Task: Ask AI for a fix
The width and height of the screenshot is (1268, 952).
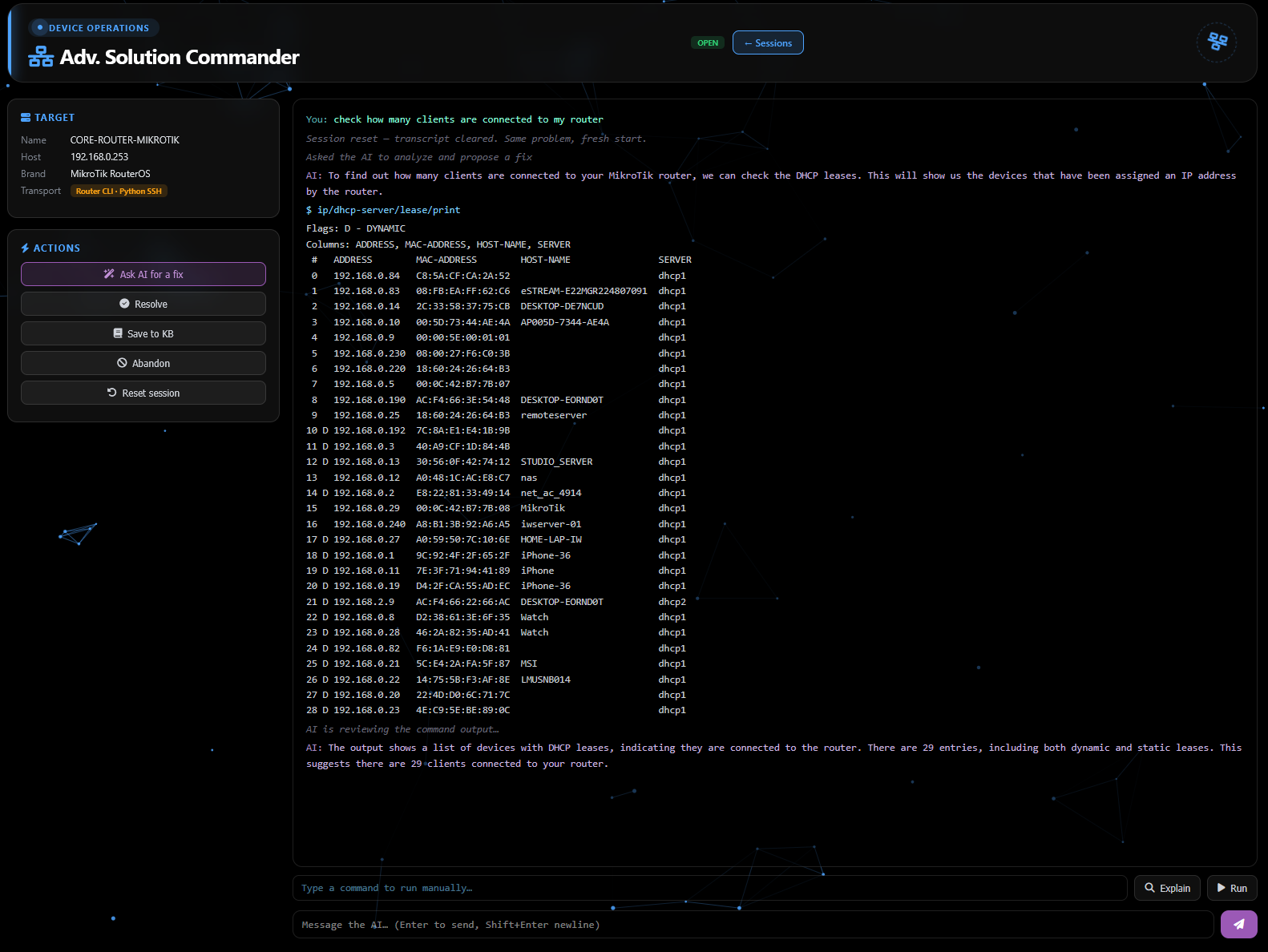Action: (143, 274)
